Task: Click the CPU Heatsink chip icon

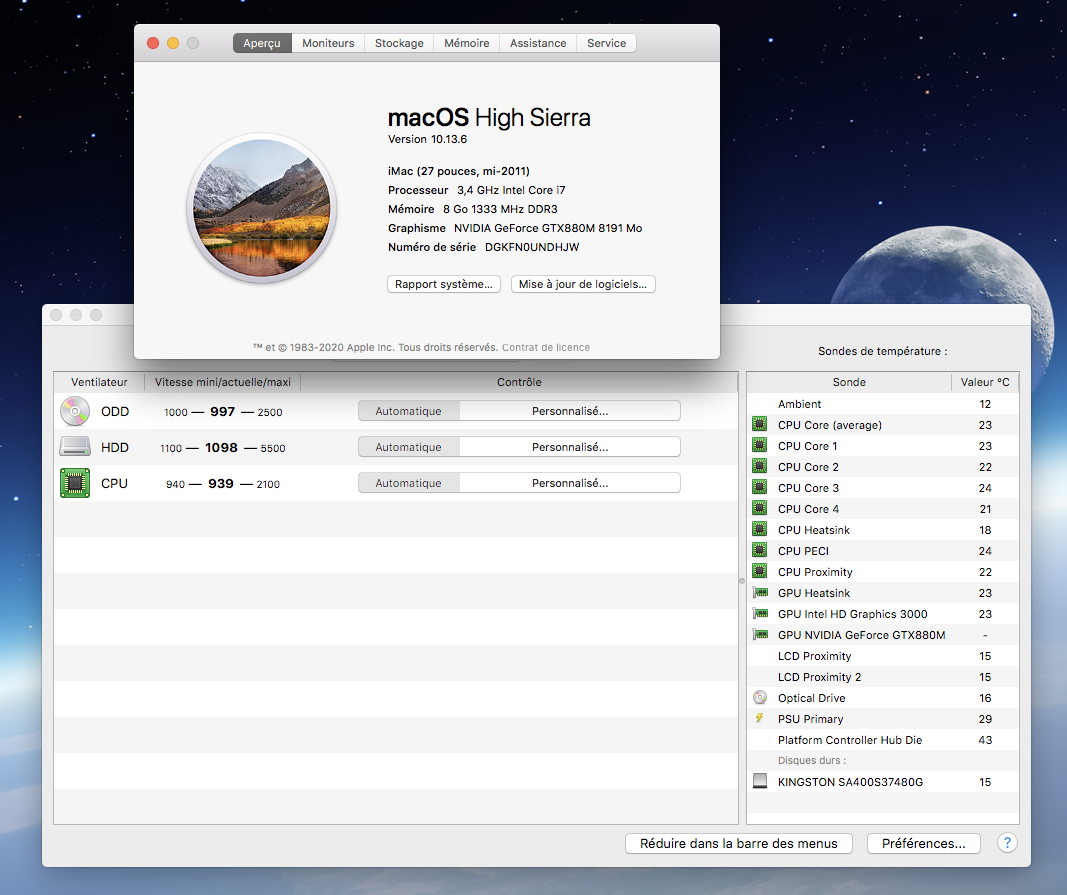Action: pyautogui.click(x=759, y=530)
